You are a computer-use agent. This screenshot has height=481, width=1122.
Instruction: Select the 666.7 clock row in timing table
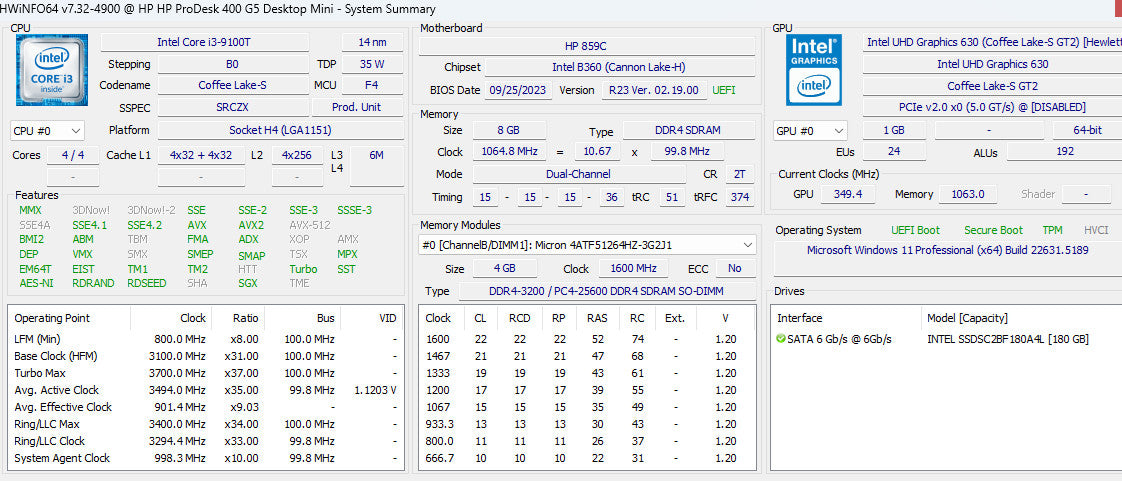pos(586,458)
